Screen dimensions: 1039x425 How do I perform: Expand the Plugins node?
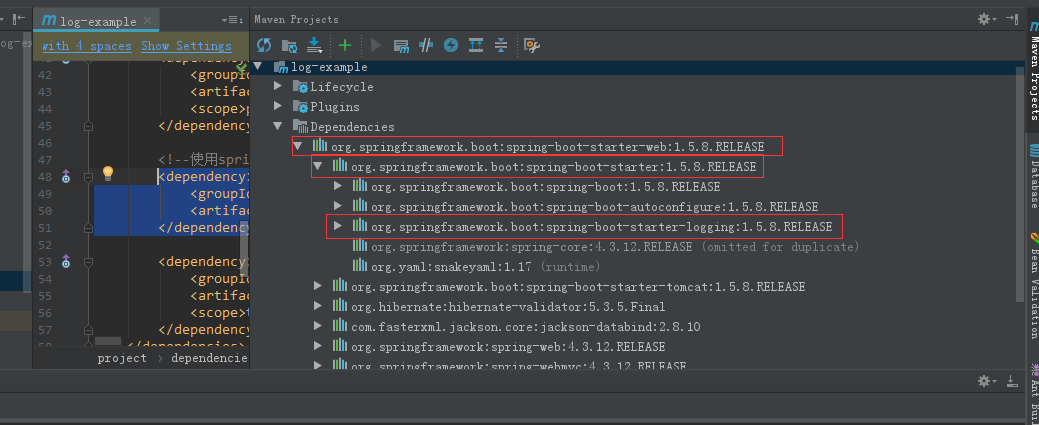point(278,106)
